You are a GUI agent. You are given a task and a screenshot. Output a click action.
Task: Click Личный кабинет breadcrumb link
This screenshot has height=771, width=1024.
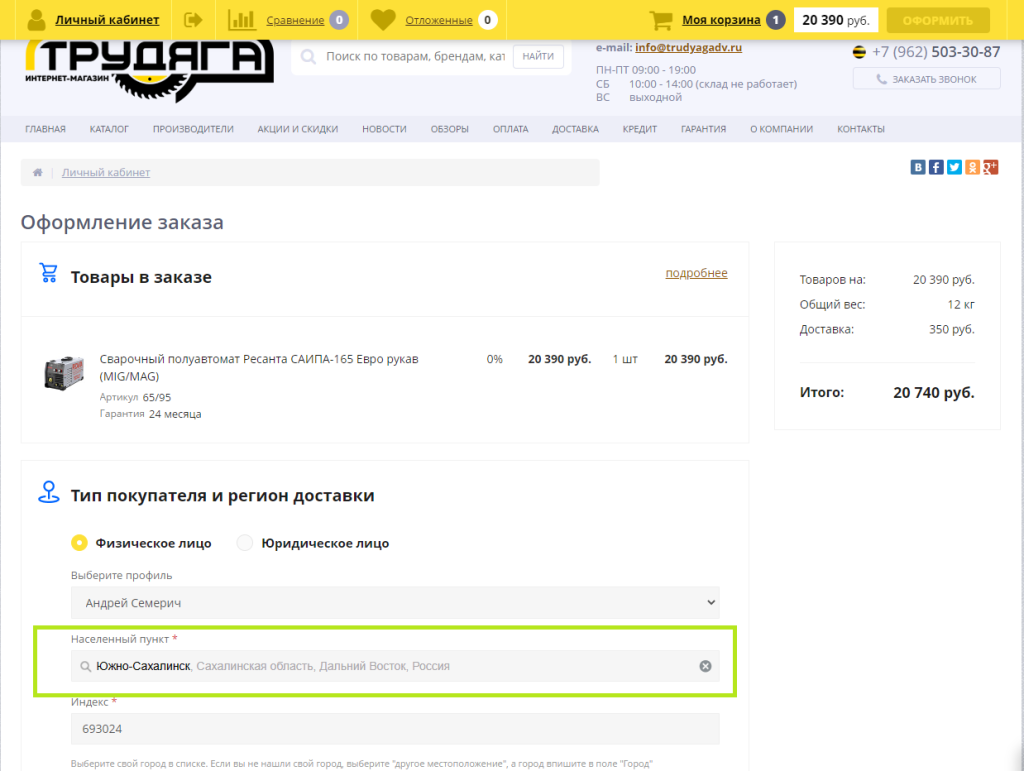(106, 172)
